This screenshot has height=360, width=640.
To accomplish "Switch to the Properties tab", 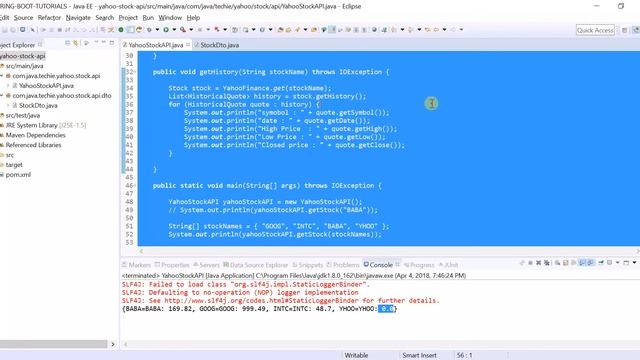I will pos(172,265).
